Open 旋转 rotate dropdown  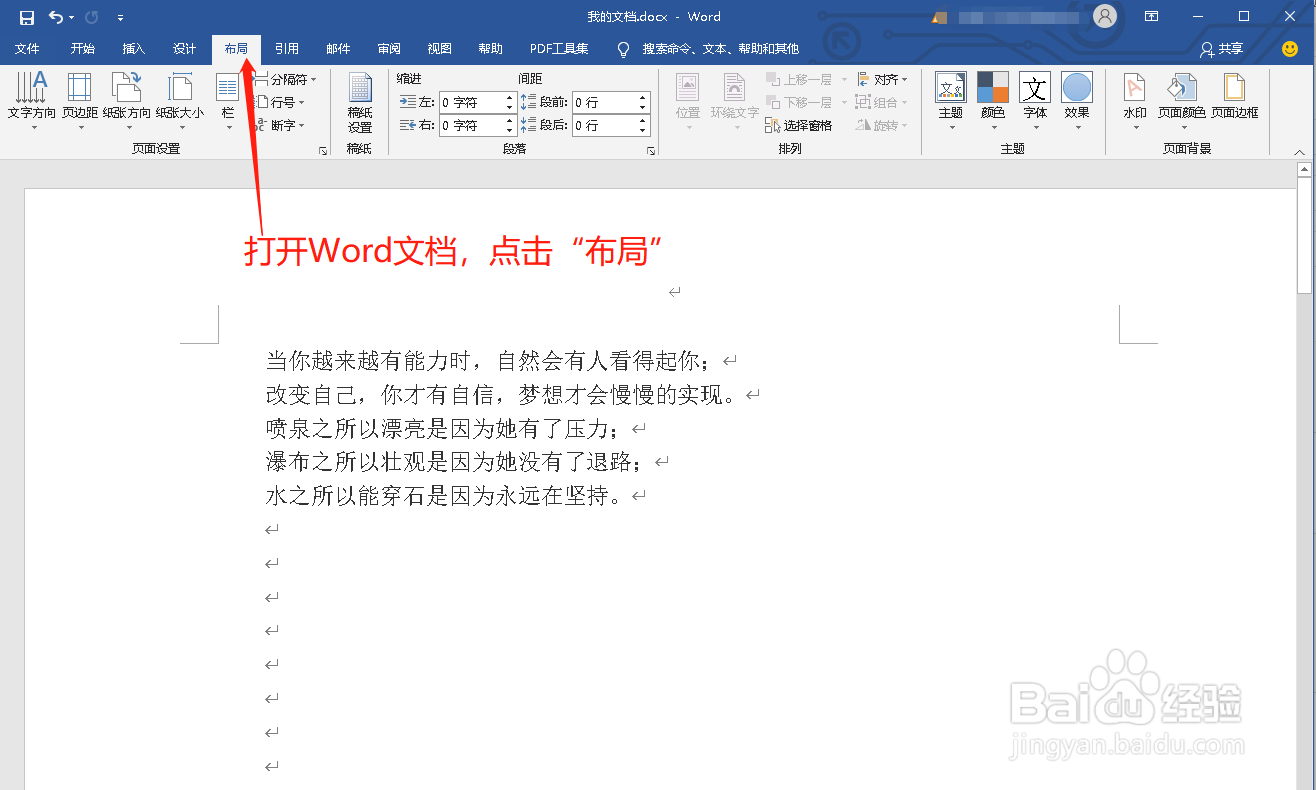[x=882, y=125]
